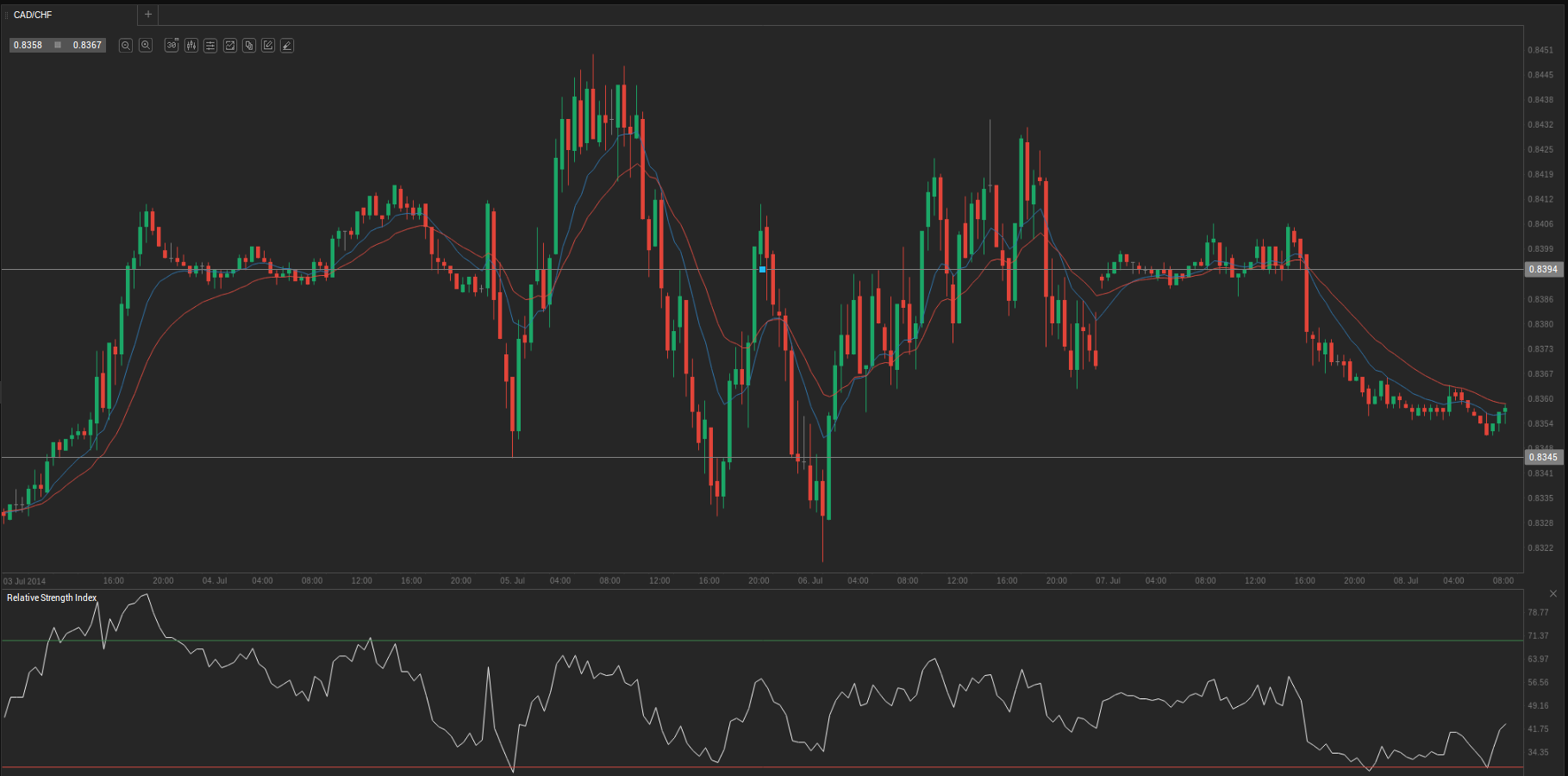Click the 0.8394 price level label
1568x776 pixels.
pos(1543,270)
